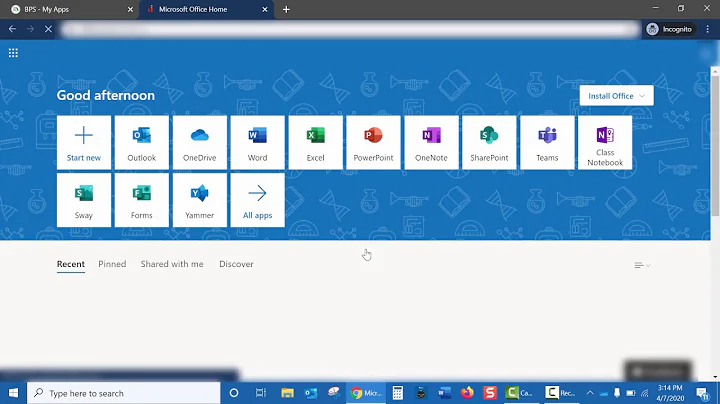The image size is (720, 404).
Task: Click the taskbar search box
Action: pyautogui.click(x=124, y=393)
